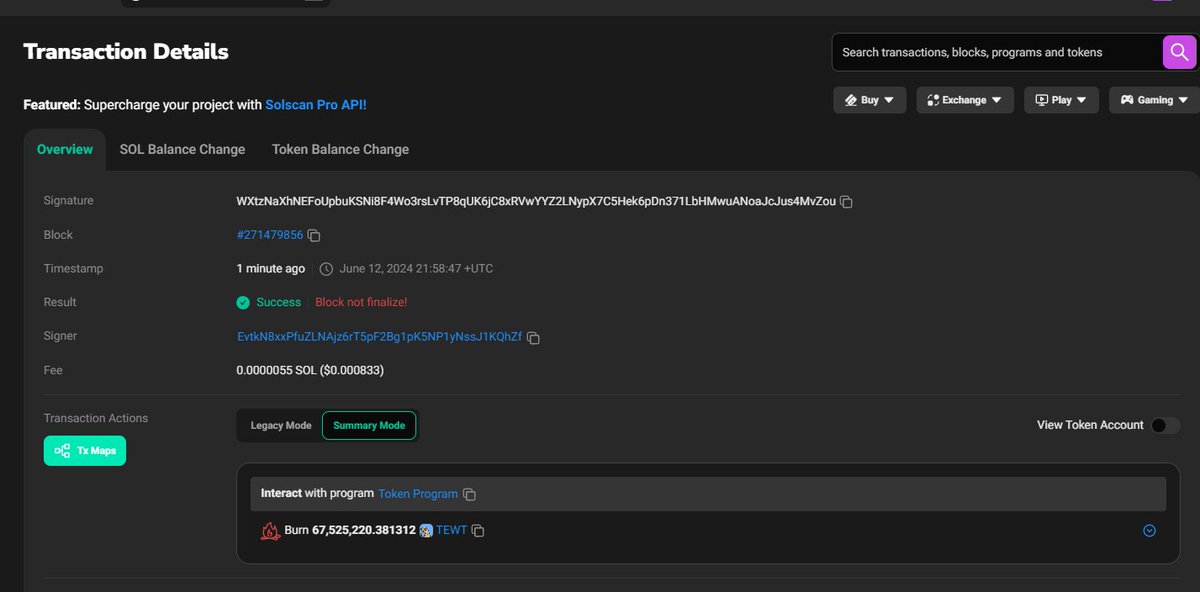Open block #271479856 link
This screenshot has width=1200, height=592.
(x=270, y=235)
